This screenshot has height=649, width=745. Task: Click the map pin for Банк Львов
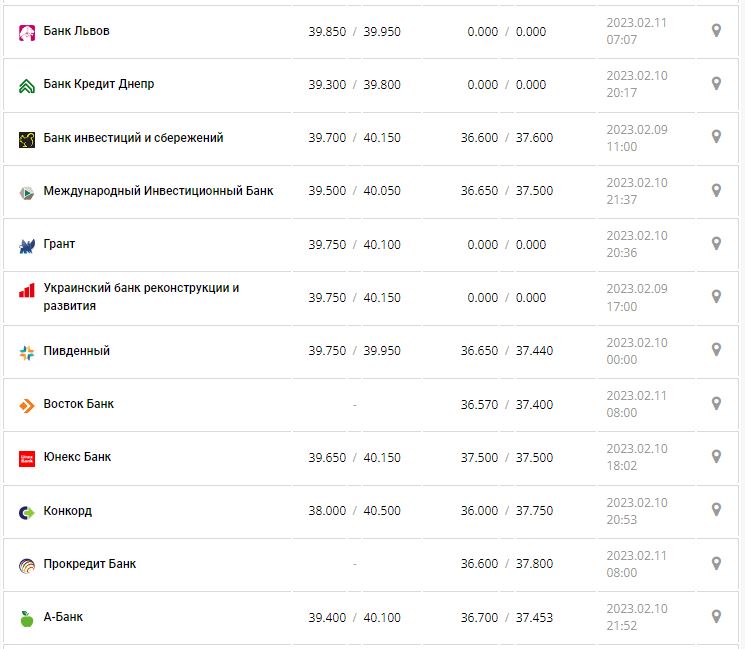(716, 31)
